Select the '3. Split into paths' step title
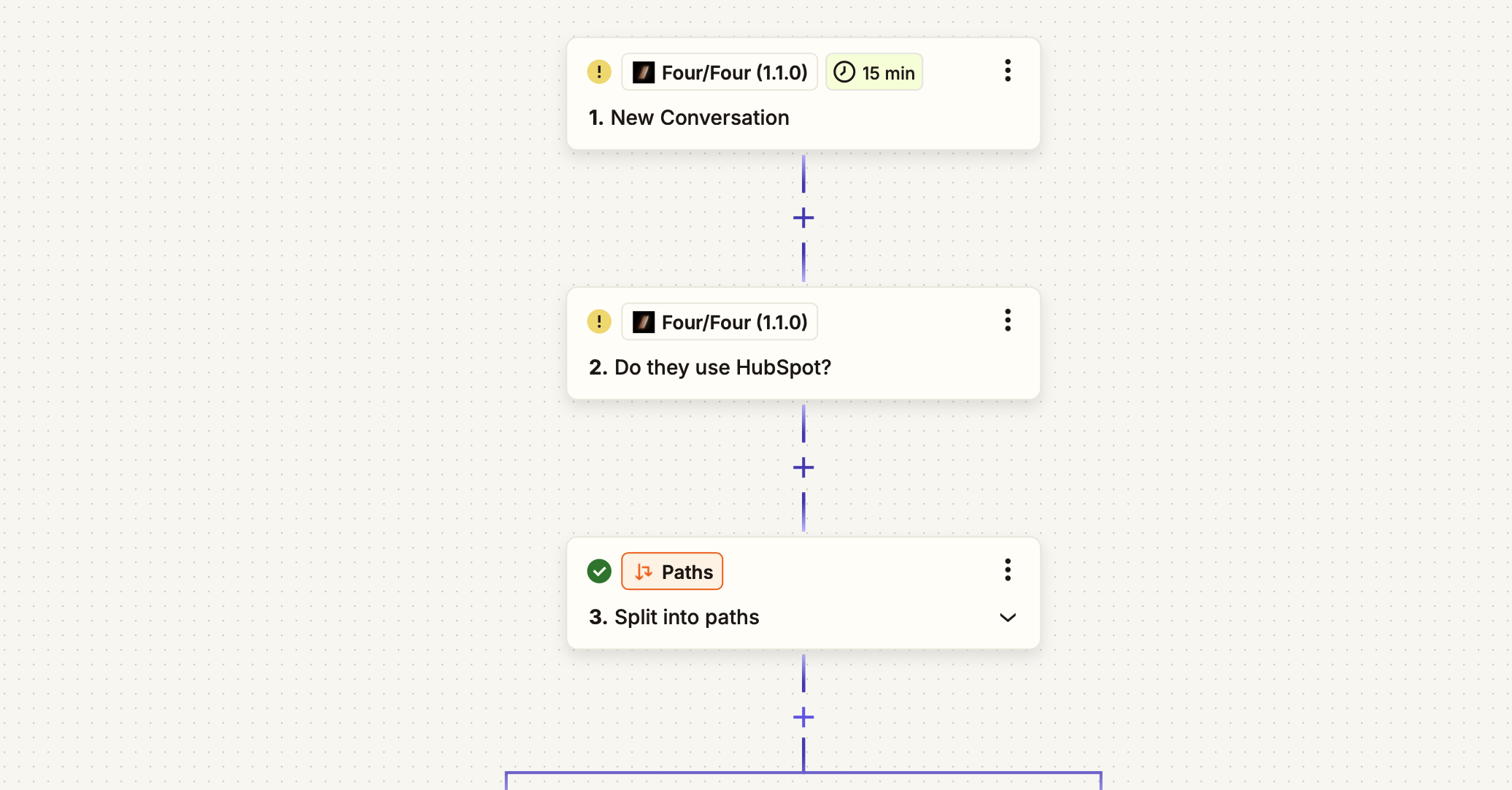 pos(674,617)
